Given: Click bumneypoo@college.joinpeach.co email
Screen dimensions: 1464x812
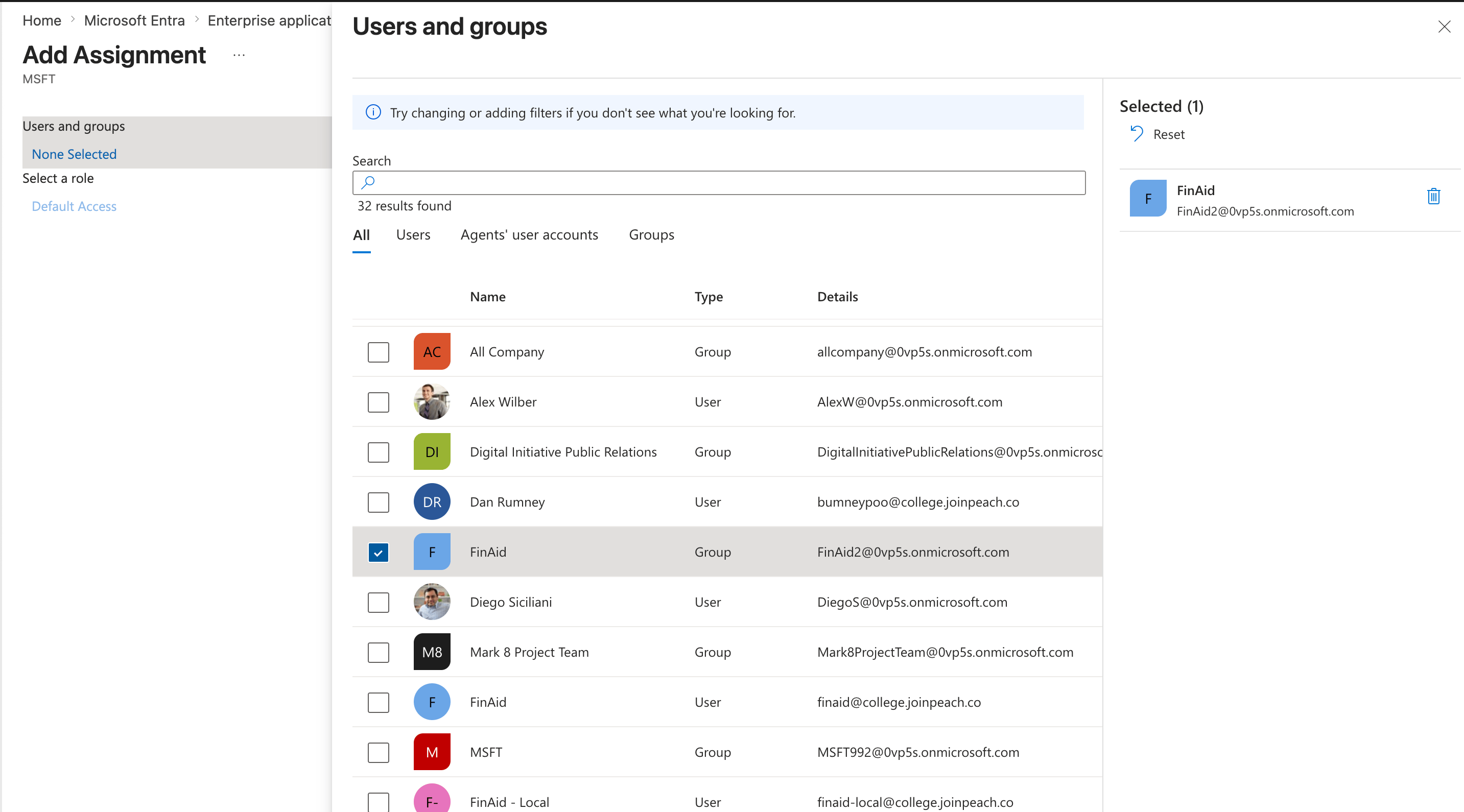Looking at the screenshot, I should [x=918, y=501].
